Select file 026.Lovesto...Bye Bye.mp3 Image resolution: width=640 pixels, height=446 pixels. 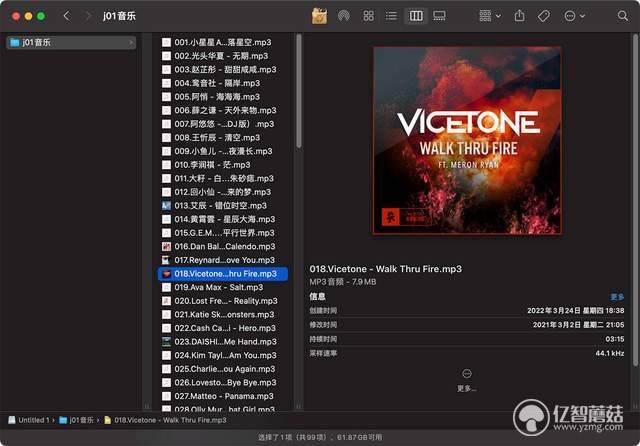[x=223, y=383]
